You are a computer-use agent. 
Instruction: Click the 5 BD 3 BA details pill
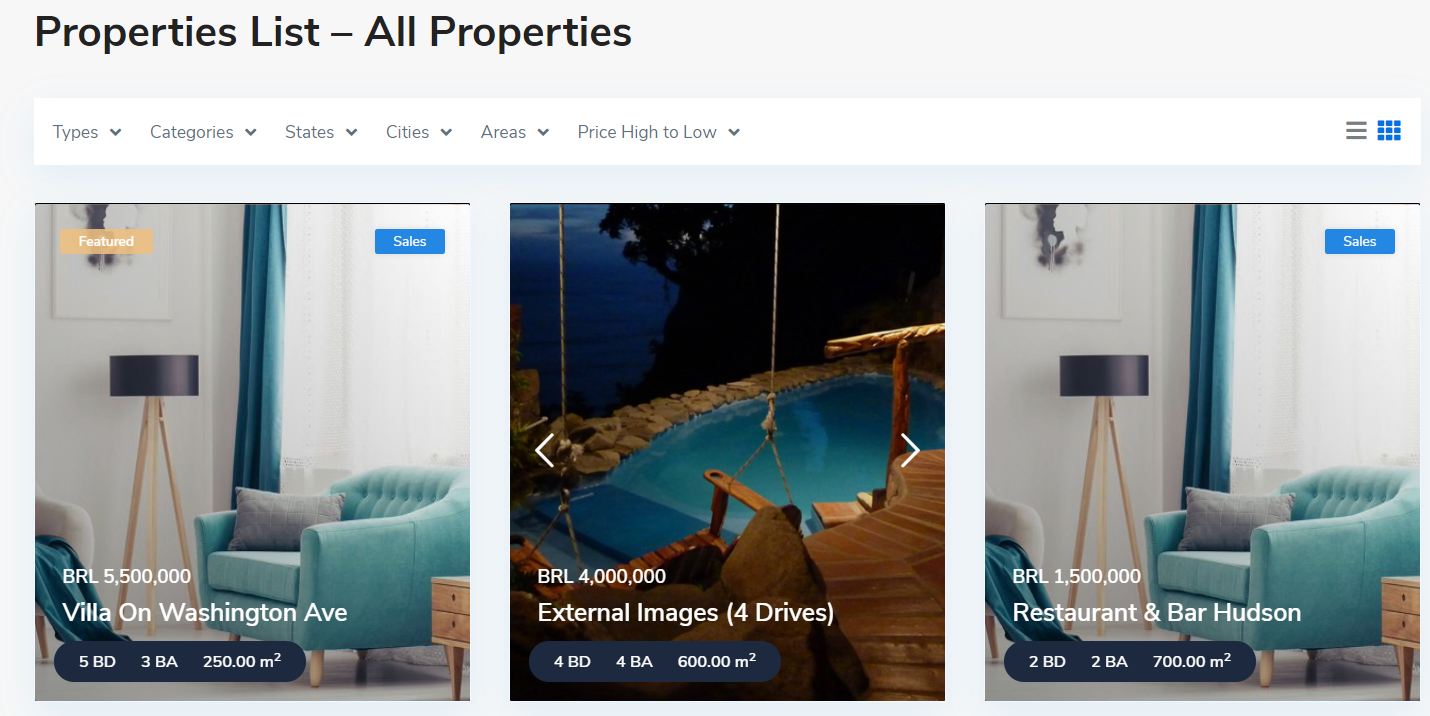coord(180,661)
